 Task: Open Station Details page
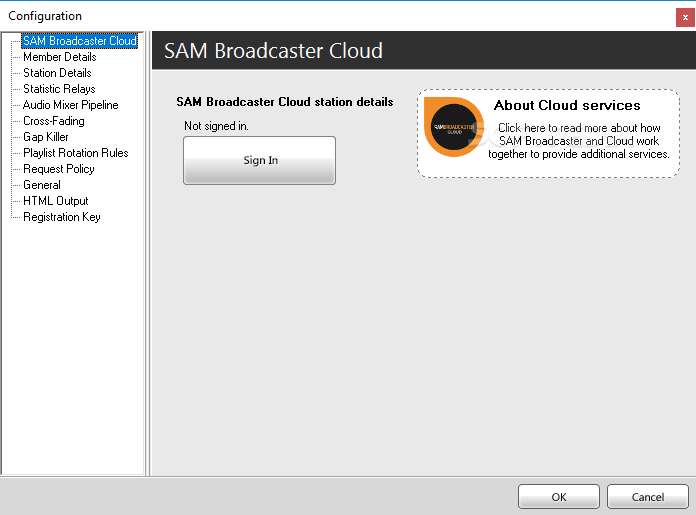pos(57,73)
